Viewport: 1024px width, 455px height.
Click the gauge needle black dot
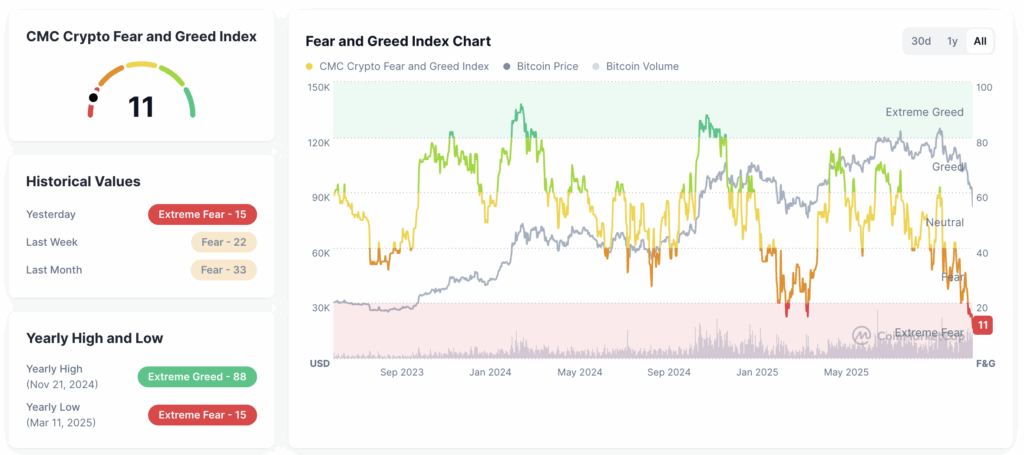click(x=94, y=98)
